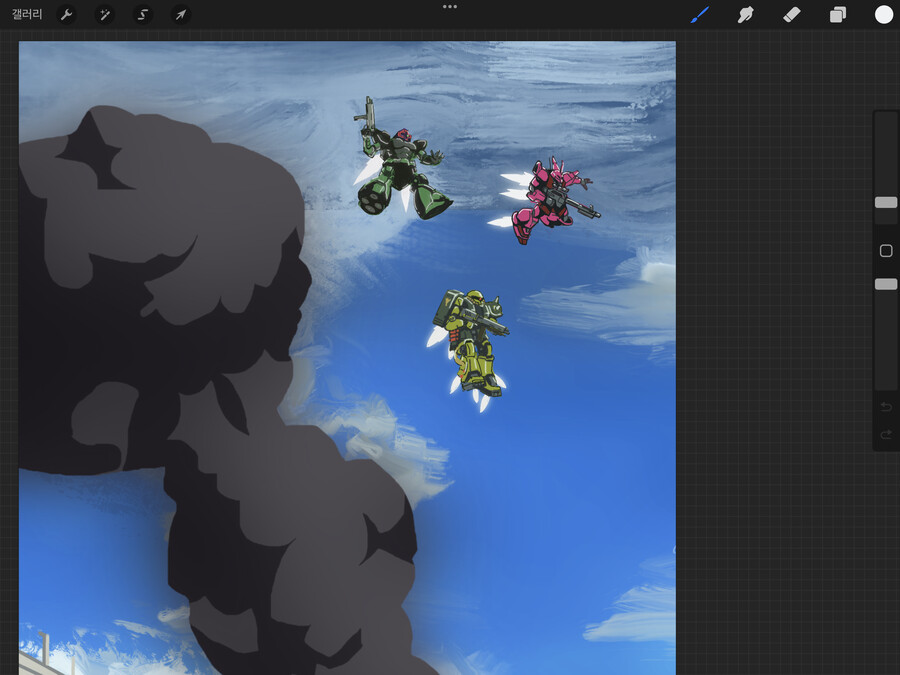The width and height of the screenshot is (900, 675).
Task: Open the Layers panel
Action: 837,15
